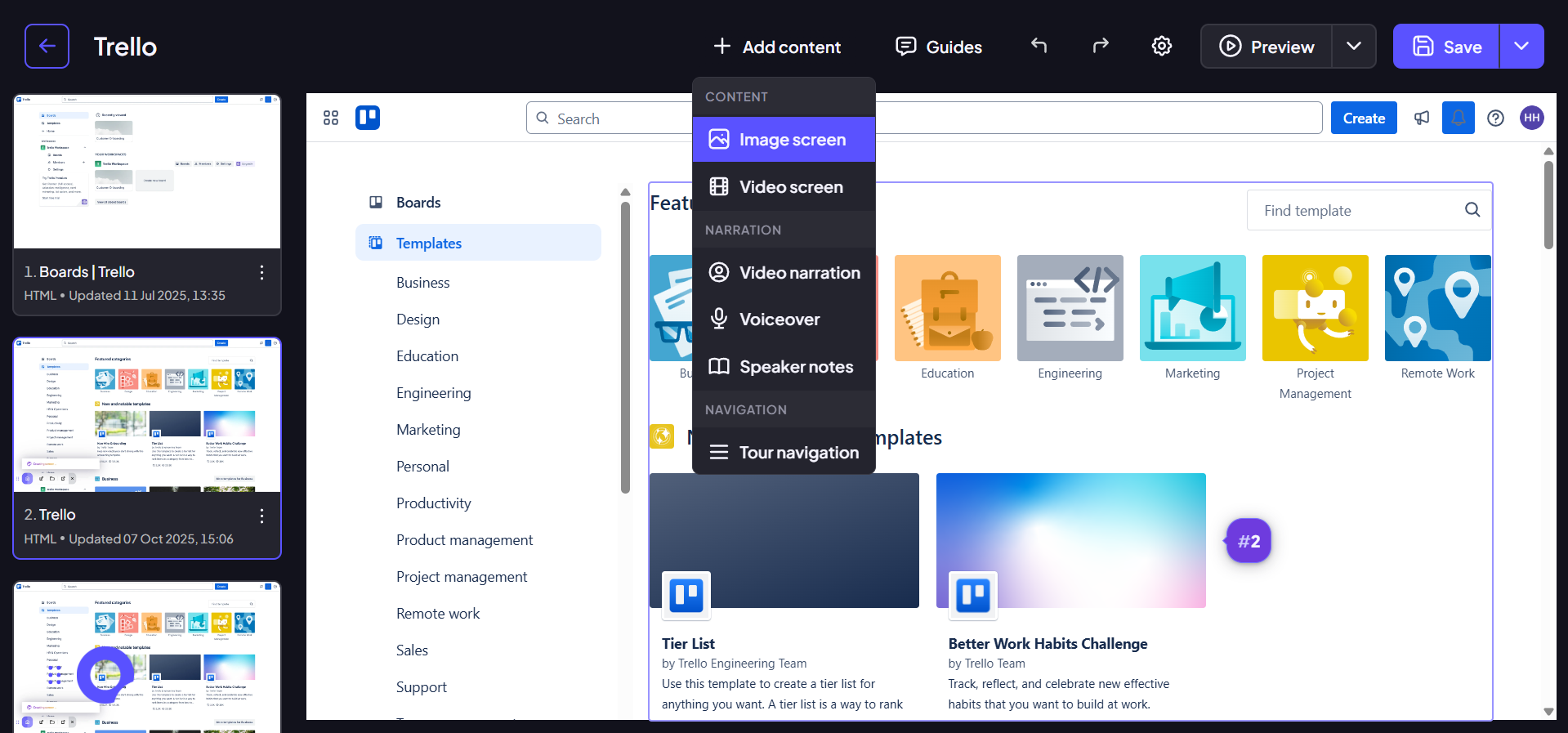This screenshot has width=1568, height=733.
Task: Click the Trello Search field
Action: click(x=924, y=118)
